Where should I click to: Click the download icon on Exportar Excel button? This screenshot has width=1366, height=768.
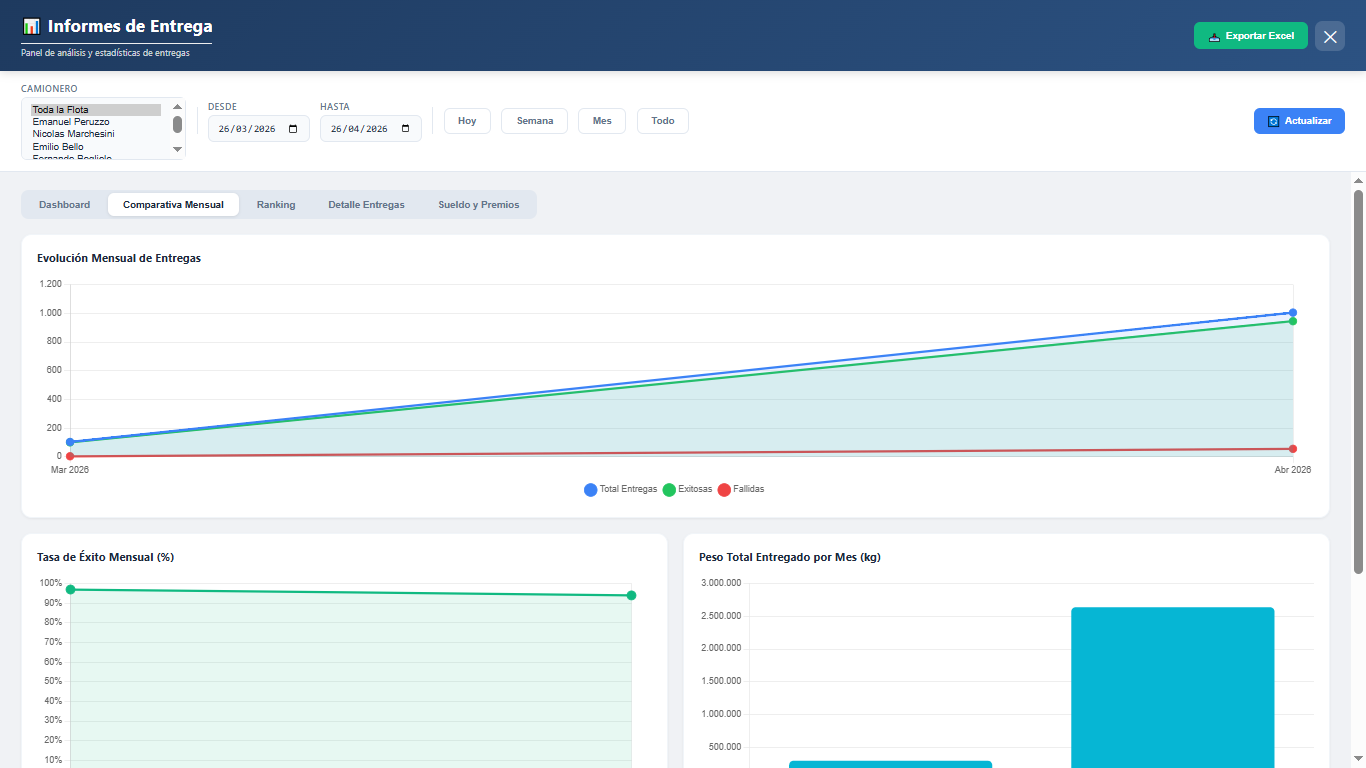(1213, 35)
